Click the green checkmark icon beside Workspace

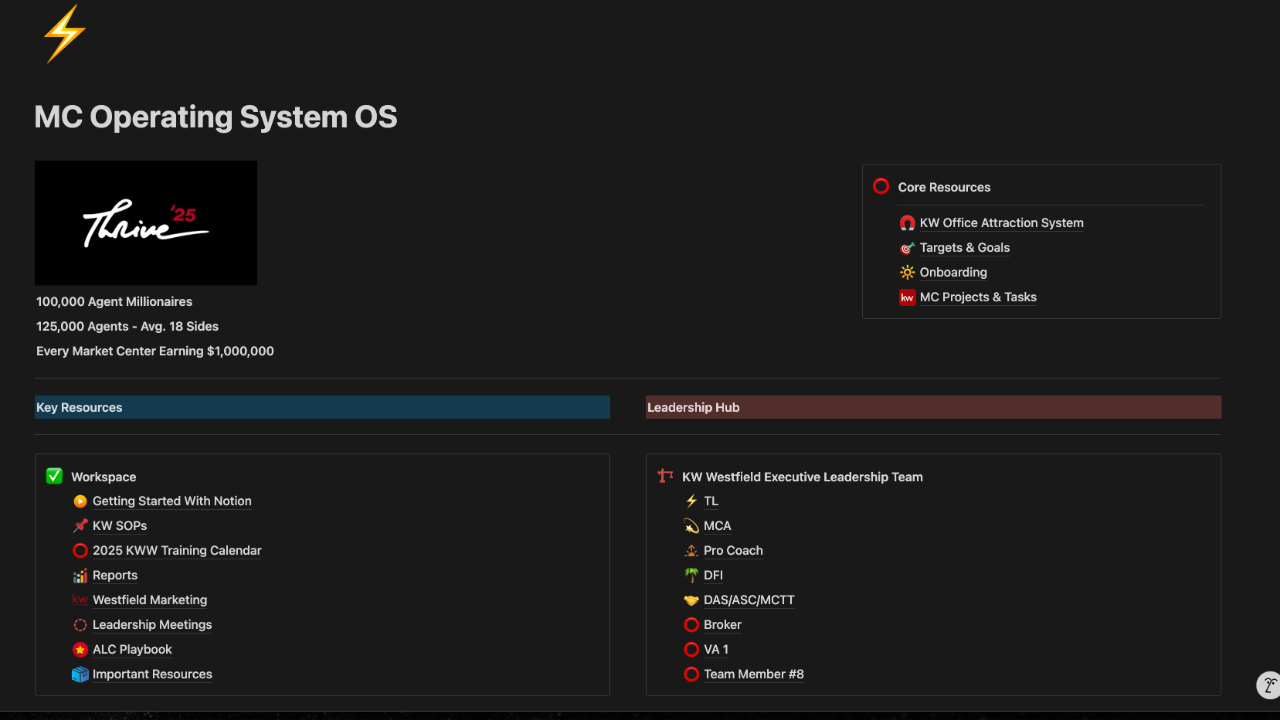[x=54, y=476]
